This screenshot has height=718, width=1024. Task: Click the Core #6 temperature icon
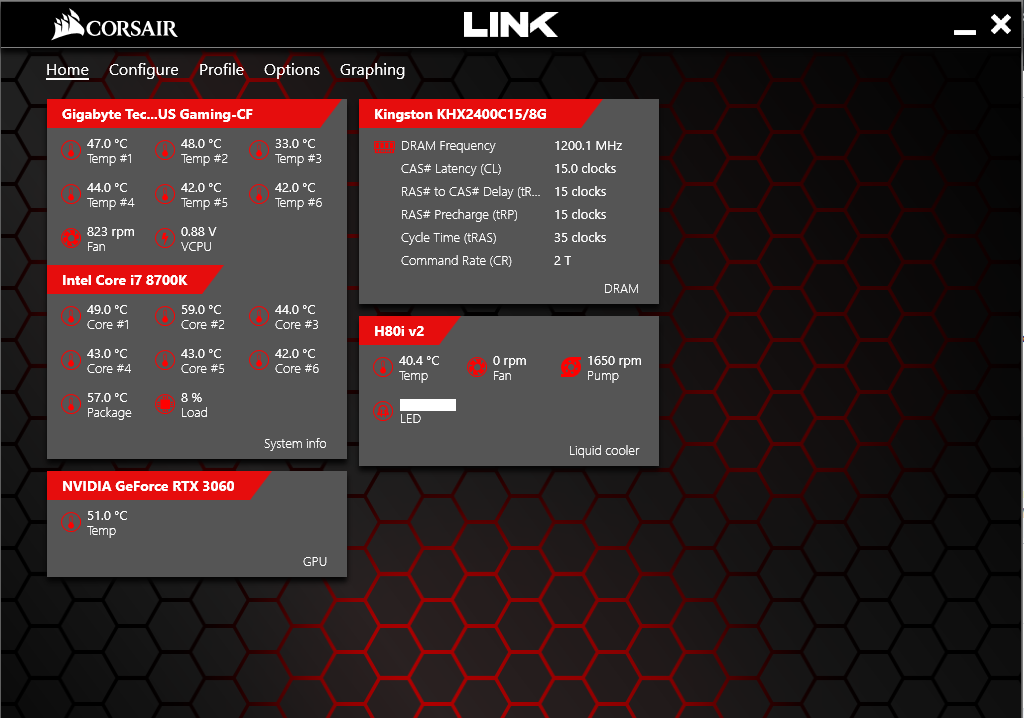pos(259,360)
